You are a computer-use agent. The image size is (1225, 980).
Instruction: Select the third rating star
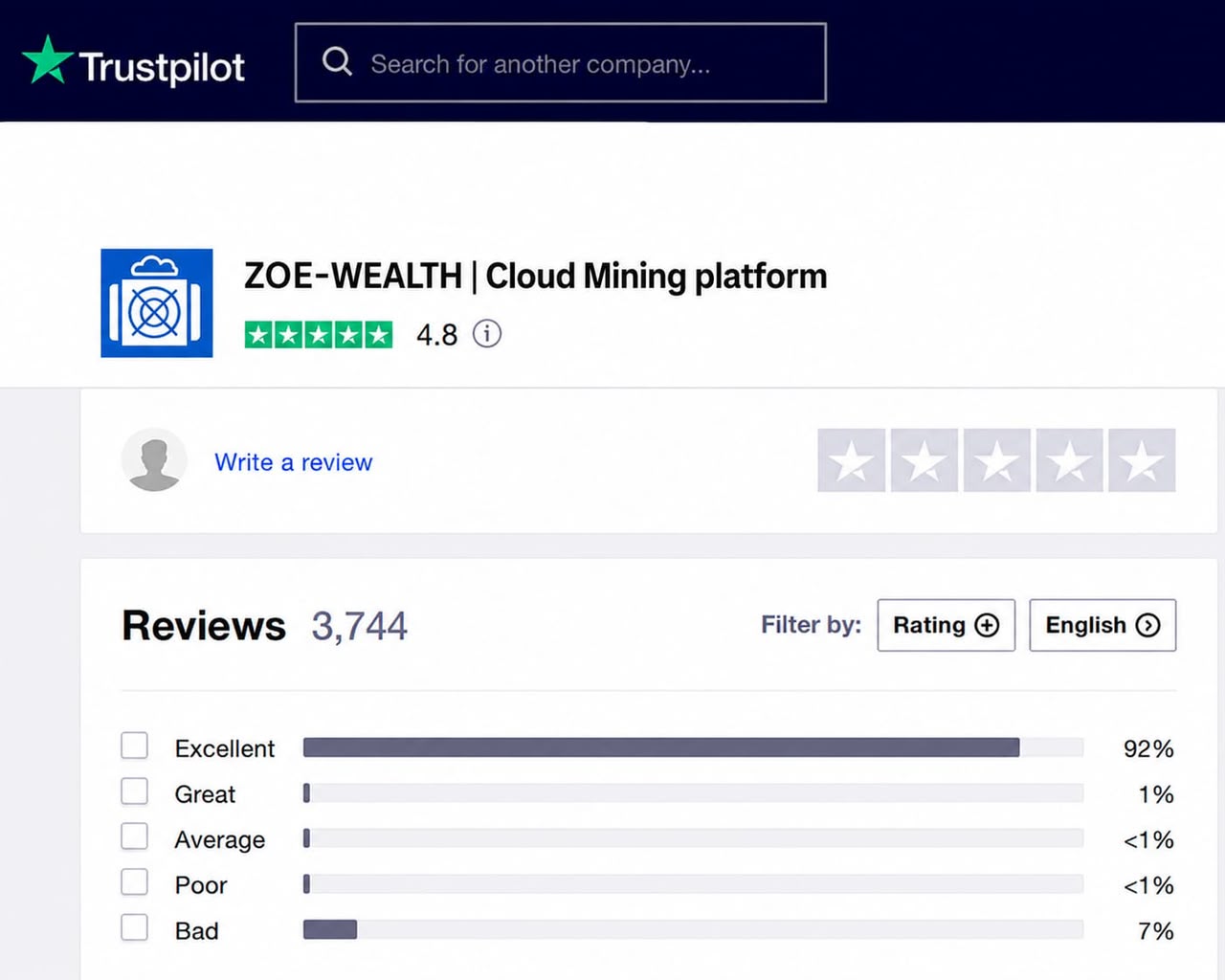tap(996, 460)
